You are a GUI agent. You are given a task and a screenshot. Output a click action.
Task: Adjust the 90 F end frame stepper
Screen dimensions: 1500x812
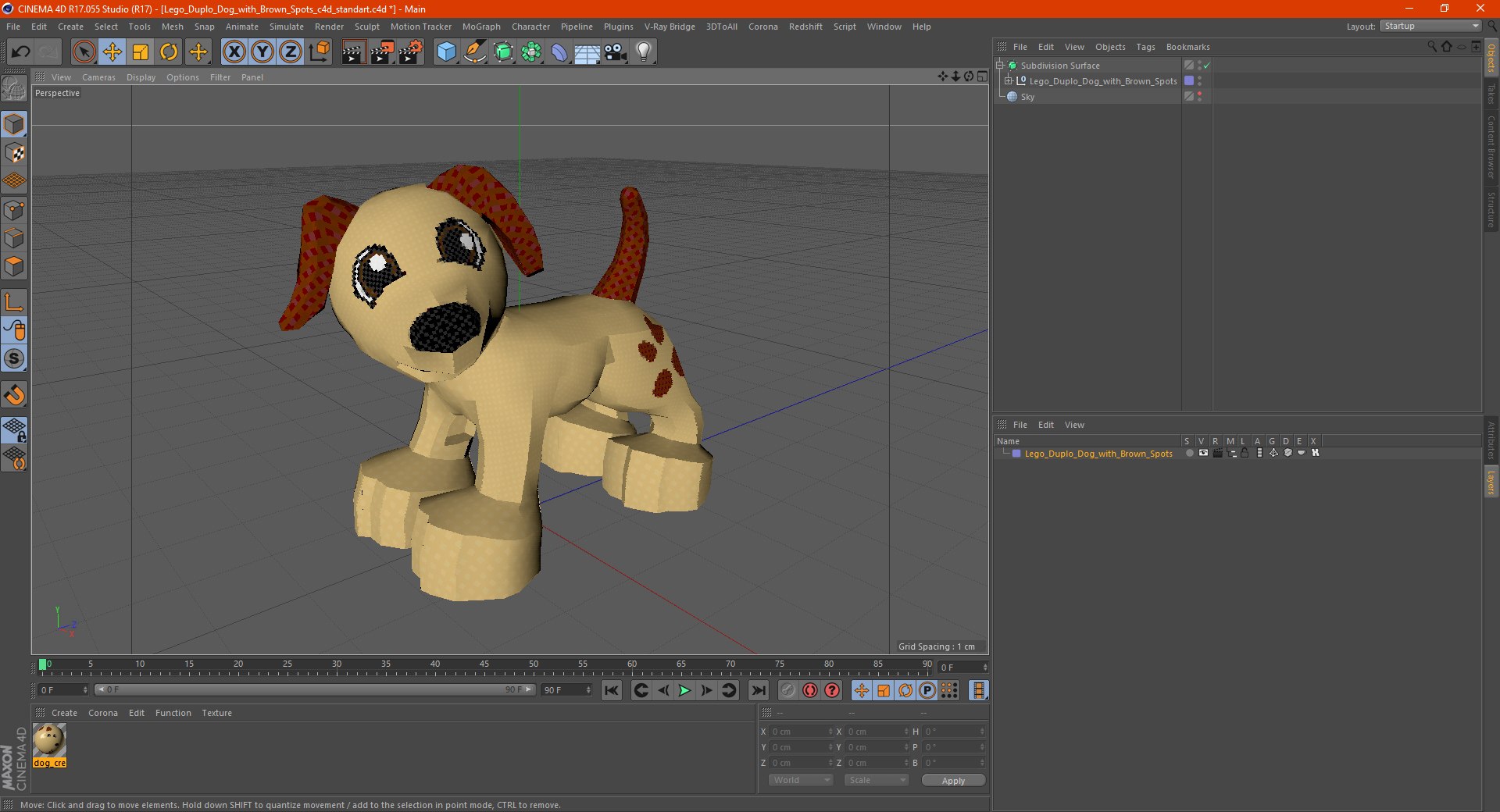tap(588, 690)
